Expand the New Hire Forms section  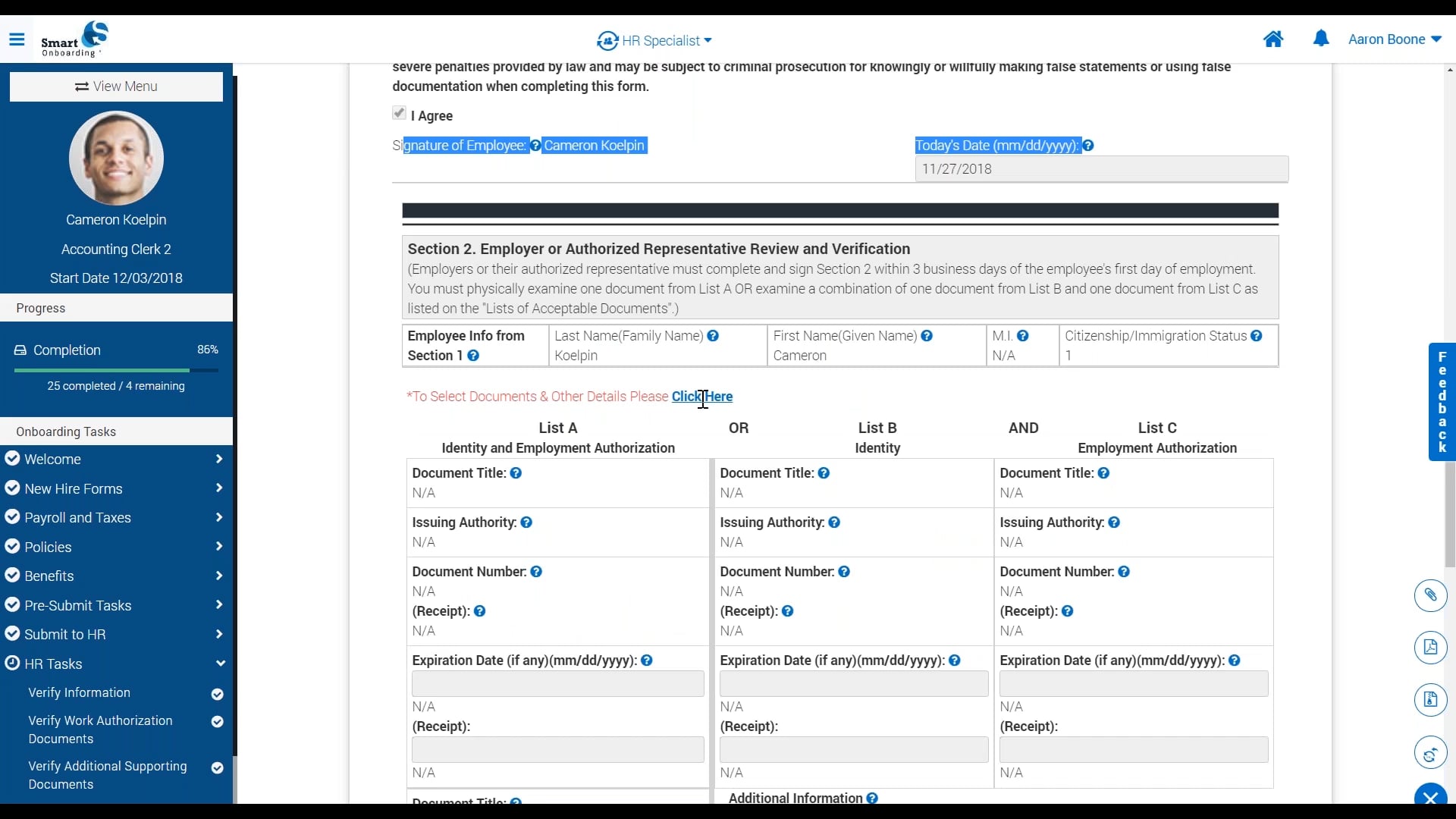pyautogui.click(x=218, y=488)
